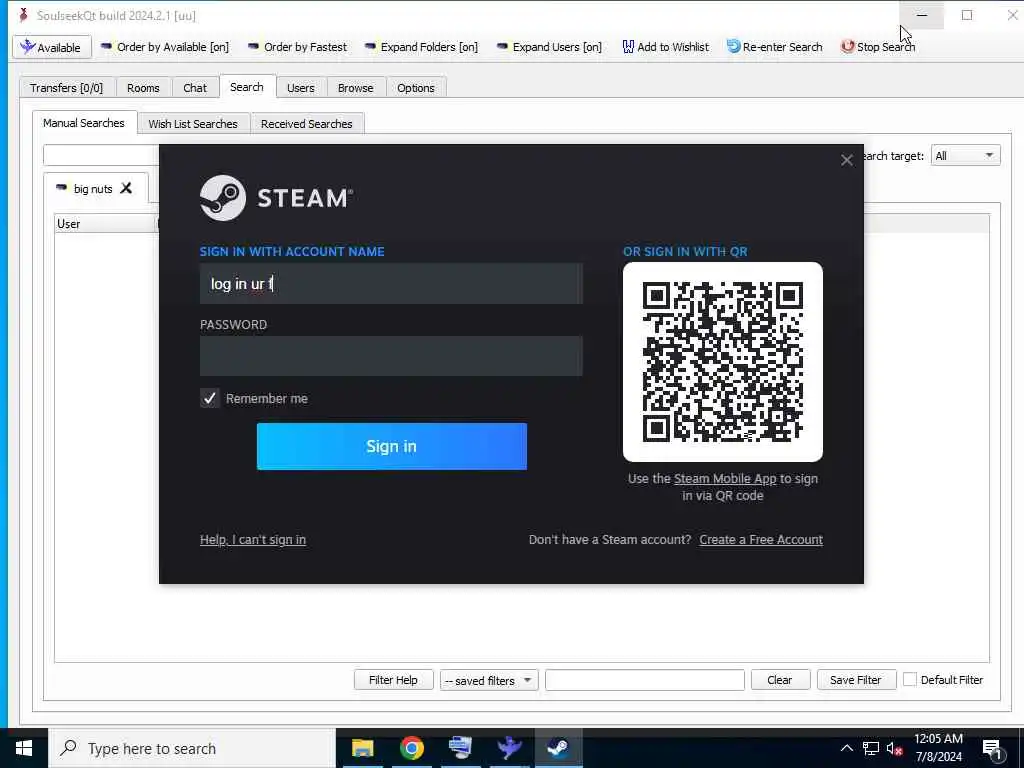Image resolution: width=1024 pixels, height=768 pixels.
Task: Click the Clear filter button
Action: click(780, 680)
